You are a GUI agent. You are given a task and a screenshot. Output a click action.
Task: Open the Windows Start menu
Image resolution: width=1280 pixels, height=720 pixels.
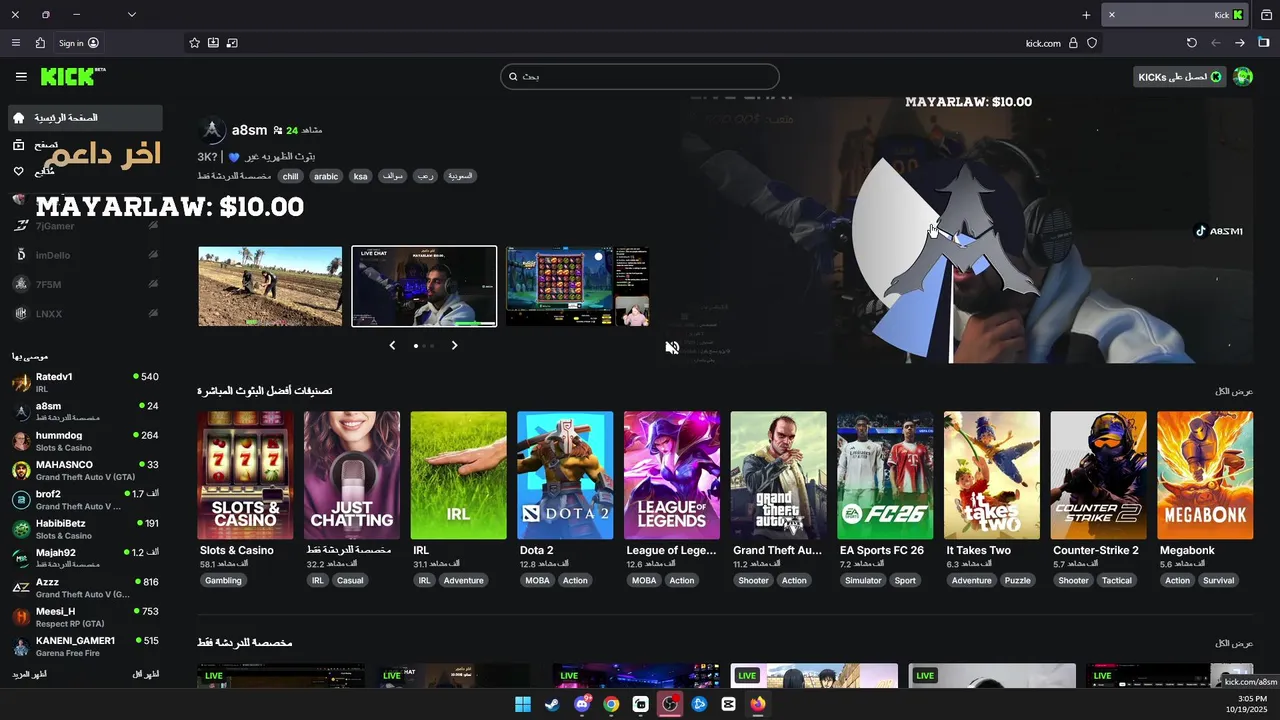[x=523, y=704]
